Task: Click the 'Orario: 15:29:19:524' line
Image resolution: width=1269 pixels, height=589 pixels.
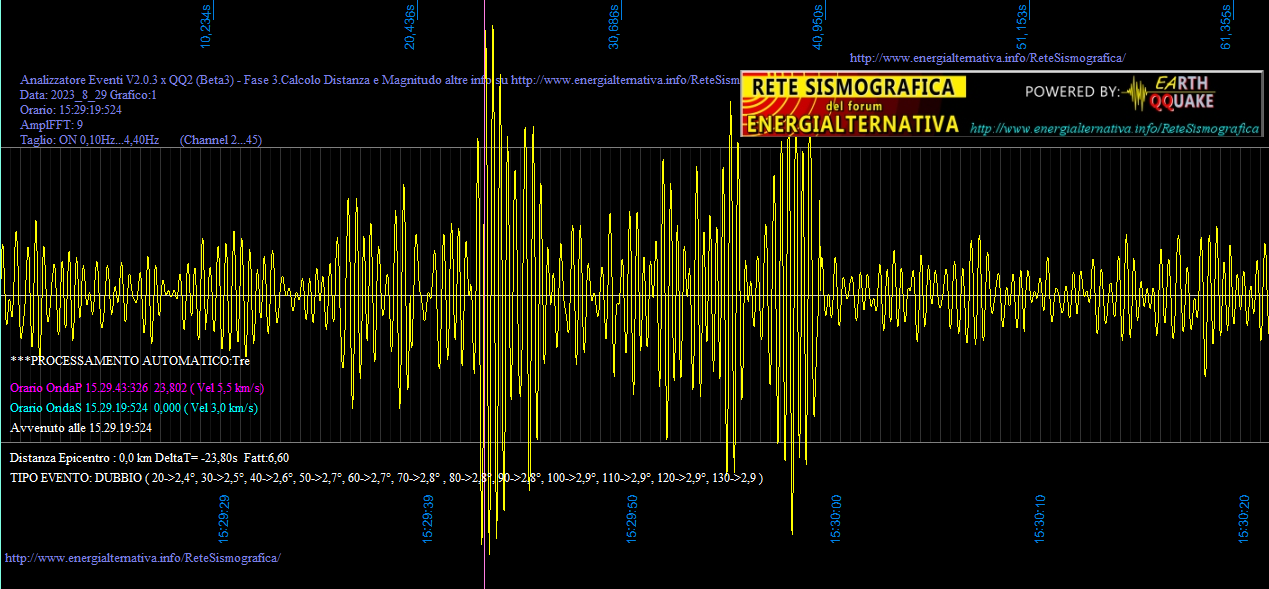Action: tap(71, 110)
